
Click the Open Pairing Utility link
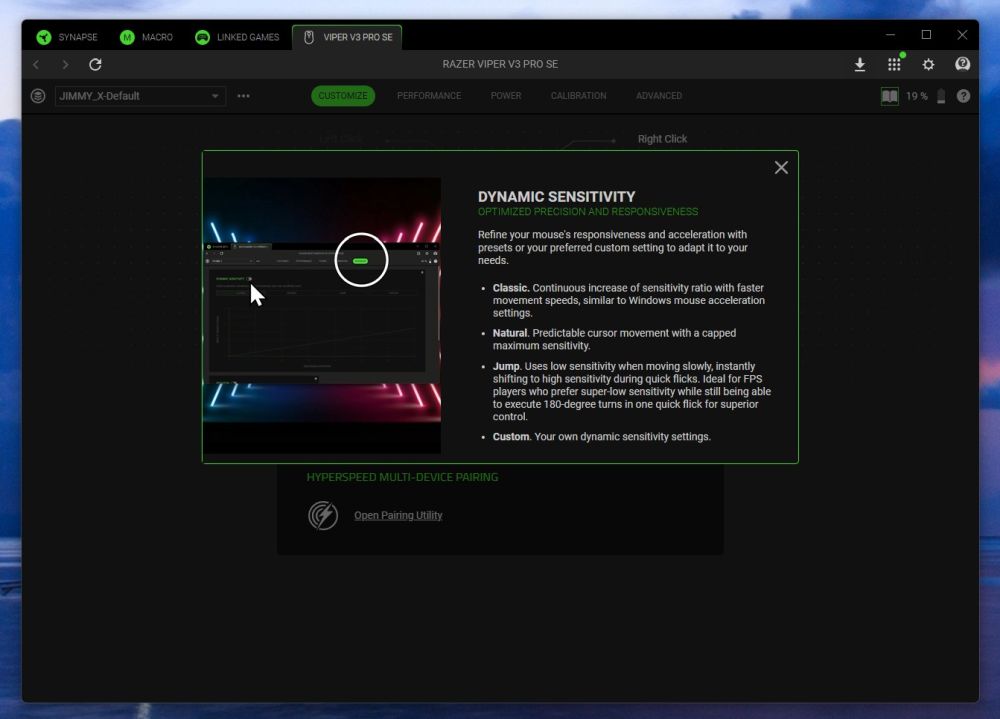398,516
